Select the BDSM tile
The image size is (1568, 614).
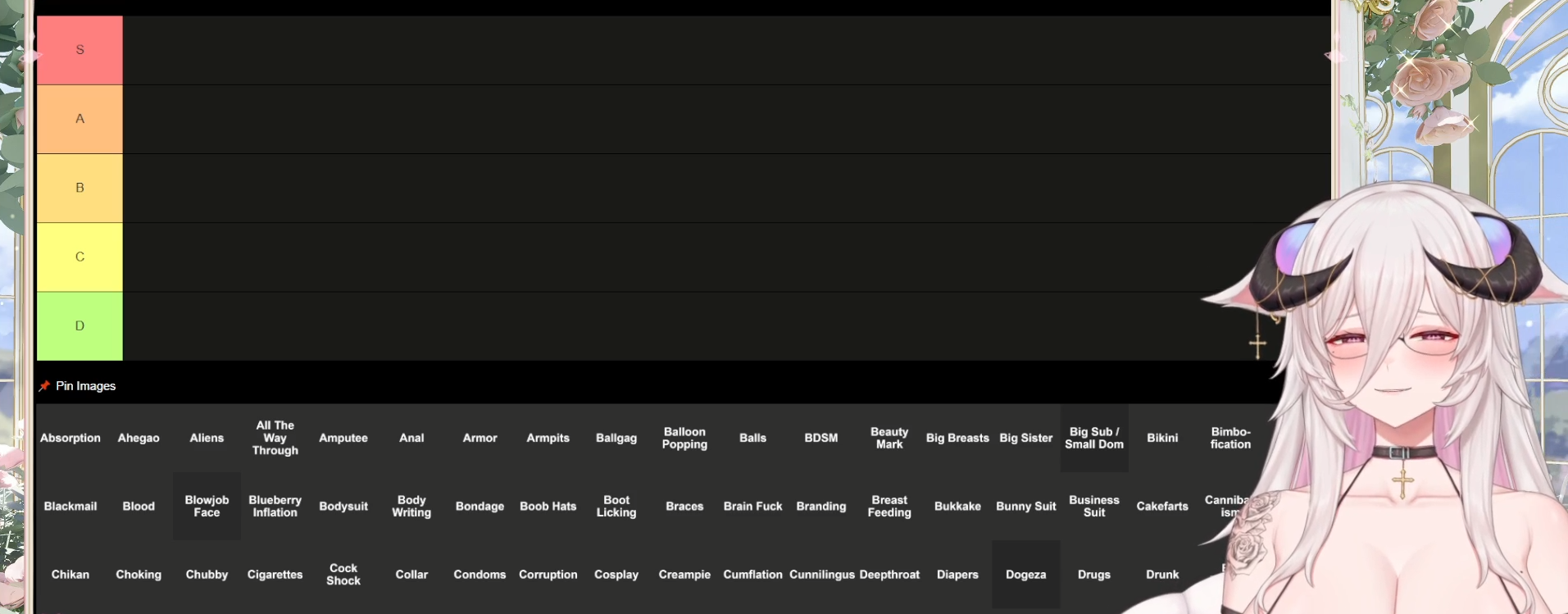821,438
